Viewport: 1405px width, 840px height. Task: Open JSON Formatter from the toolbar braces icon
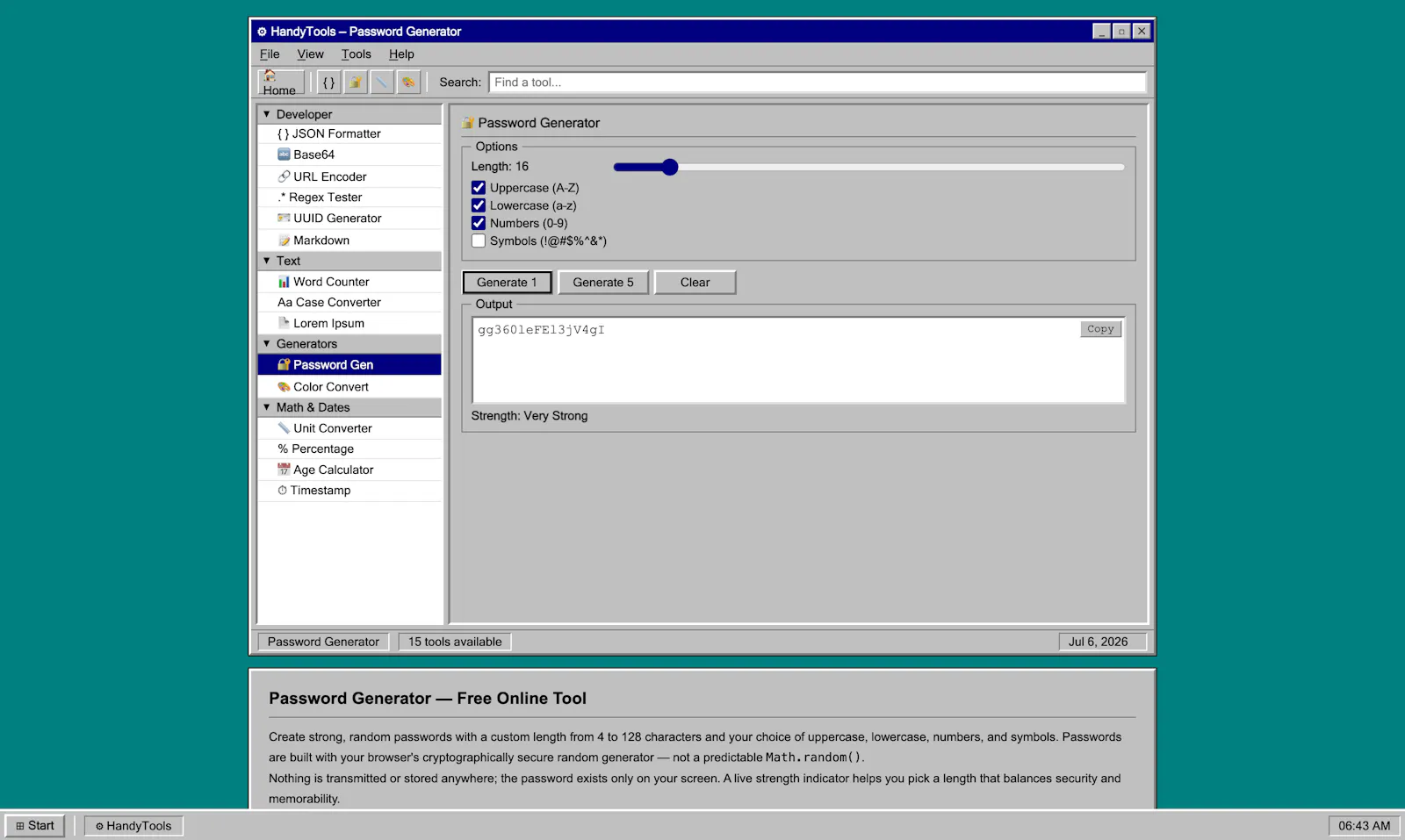(328, 83)
